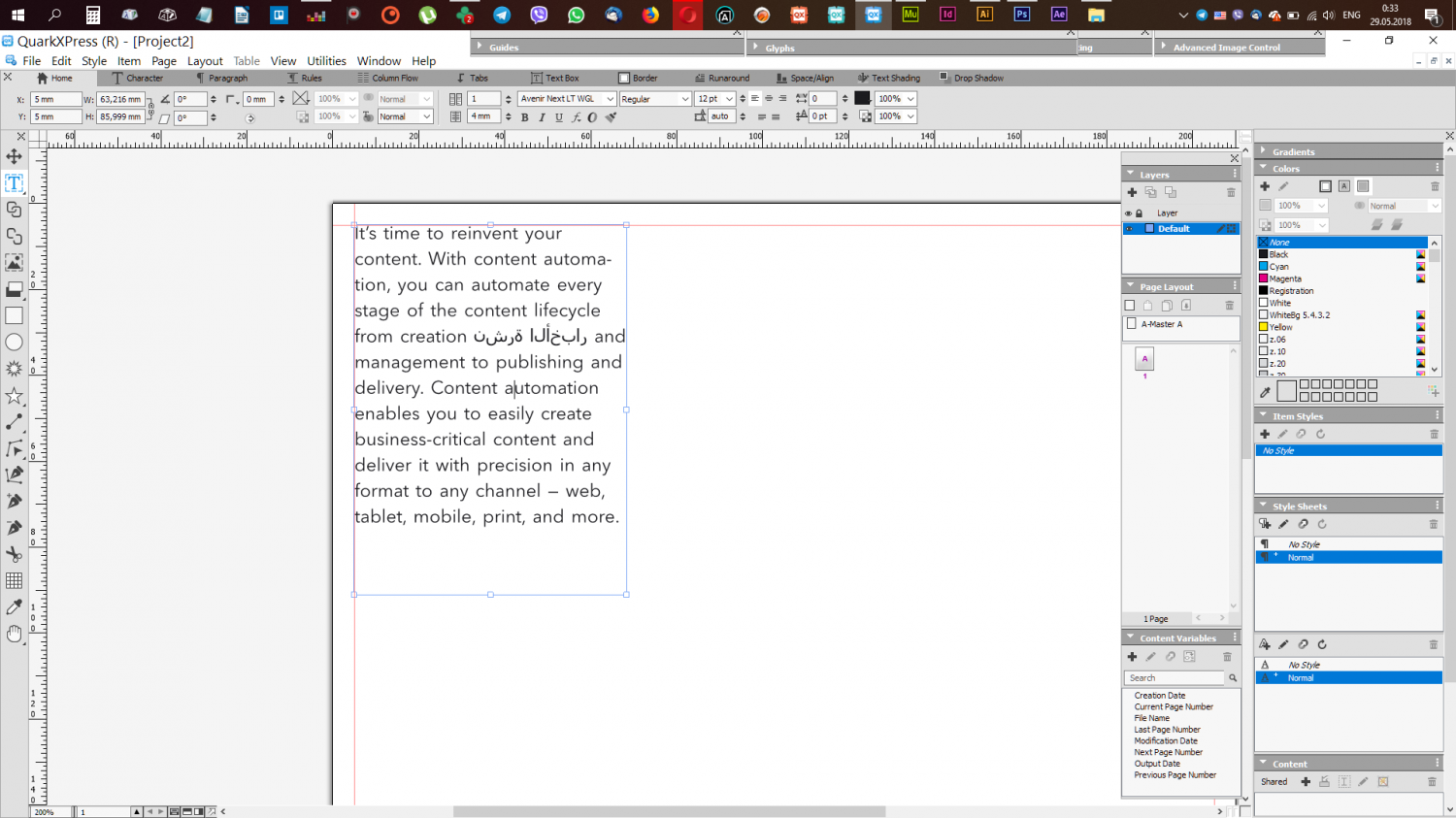This screenshot has height=818, width=1456.
Task: Toggle visibility of the Default layer
Action: [1129, 229]
